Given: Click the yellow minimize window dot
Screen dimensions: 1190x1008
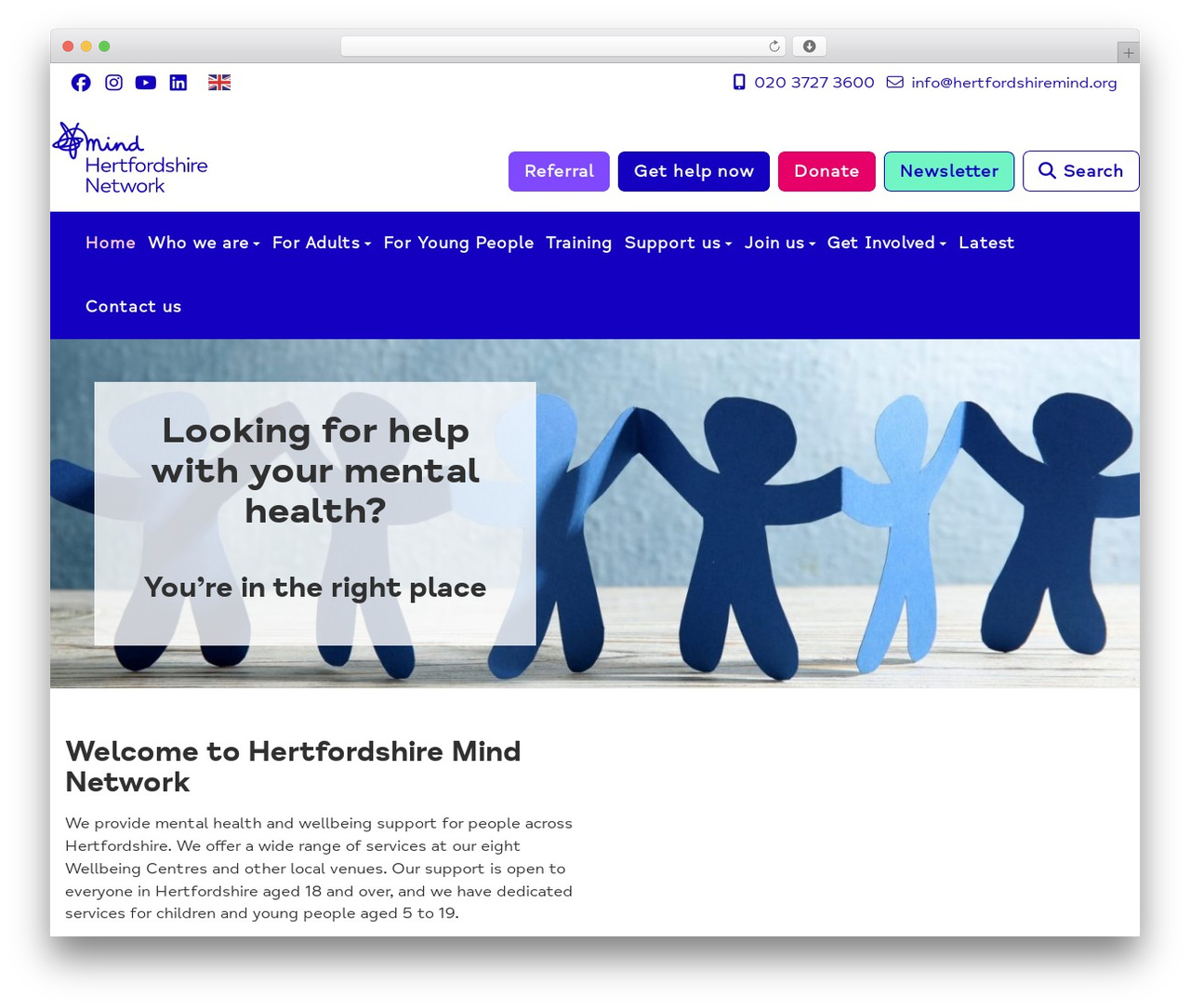Looking at the screenshot, I should (86, 46).
